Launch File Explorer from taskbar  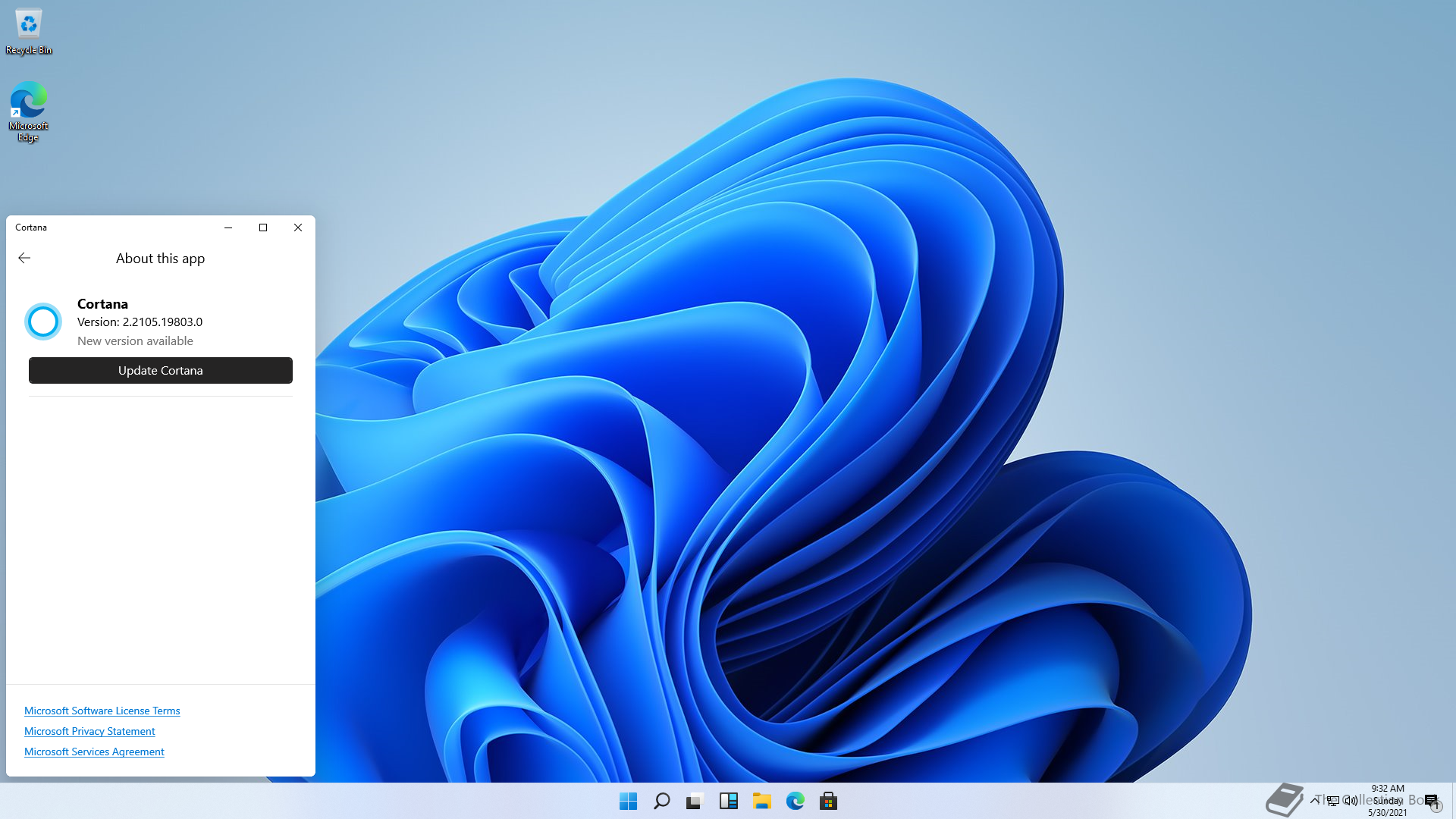761,801
